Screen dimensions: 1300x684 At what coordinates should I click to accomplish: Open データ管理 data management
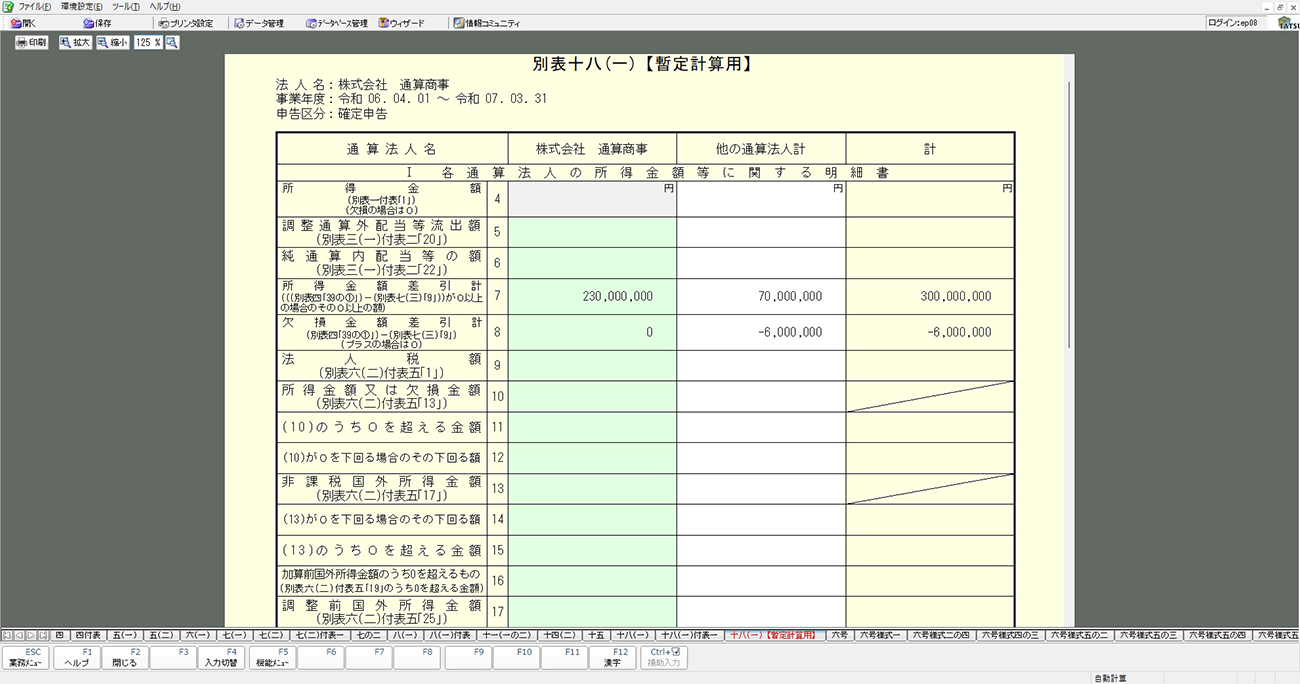click(x=259, y=23)
